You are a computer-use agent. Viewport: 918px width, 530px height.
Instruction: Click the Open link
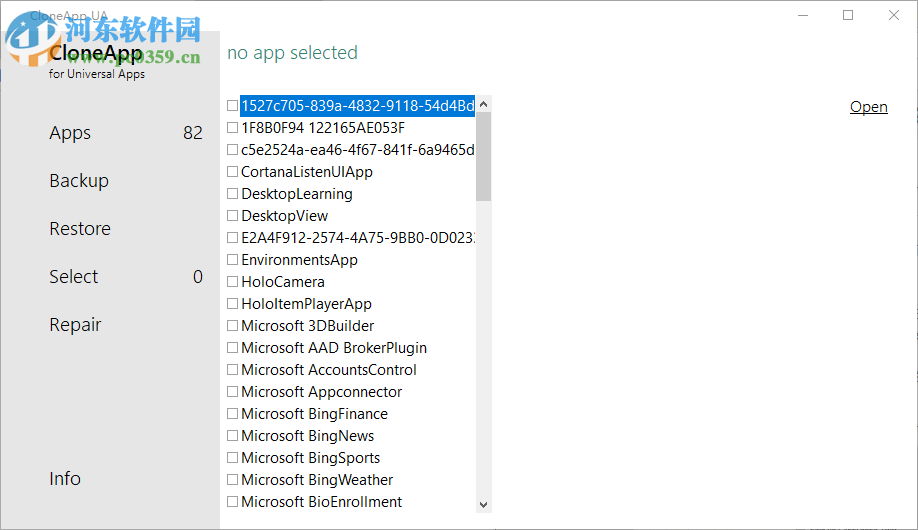868,107
